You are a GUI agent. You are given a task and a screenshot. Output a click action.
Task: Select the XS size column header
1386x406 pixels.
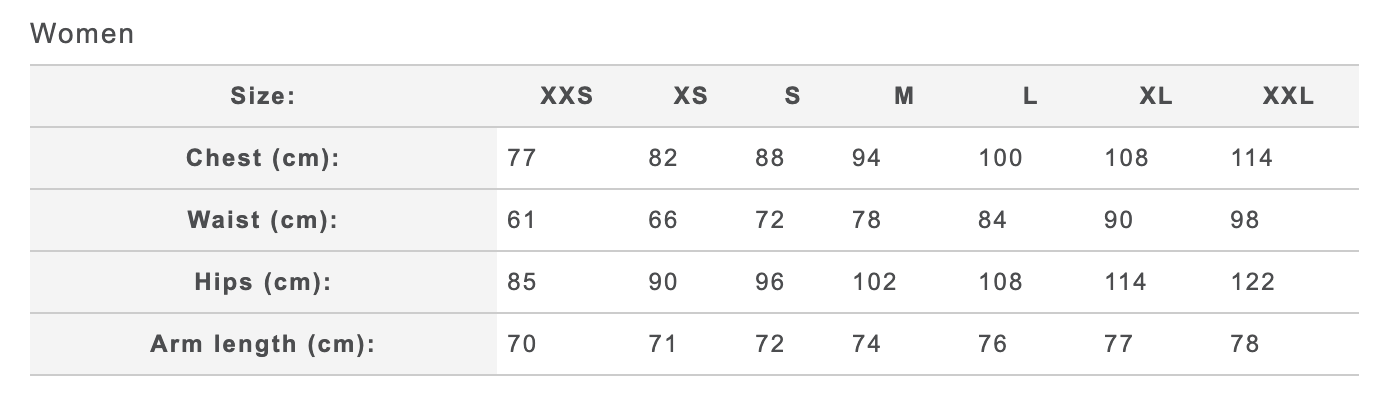pos(690,97)
